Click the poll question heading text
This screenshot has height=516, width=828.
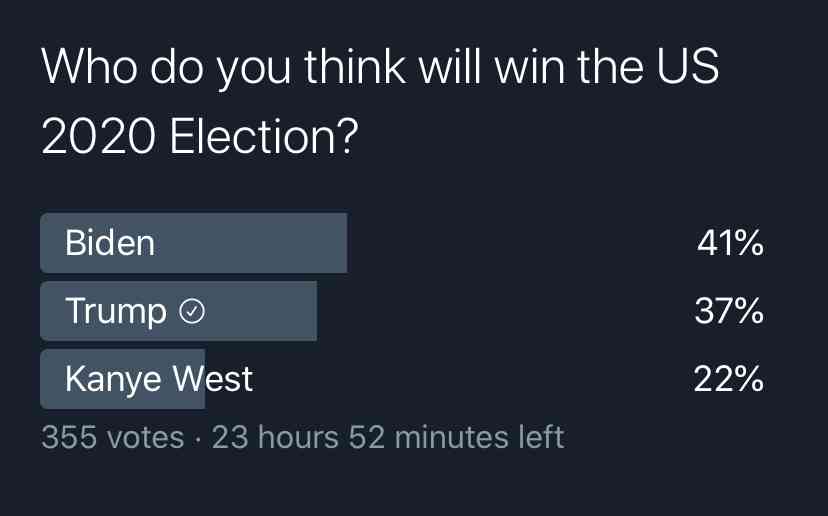(380, 101)
